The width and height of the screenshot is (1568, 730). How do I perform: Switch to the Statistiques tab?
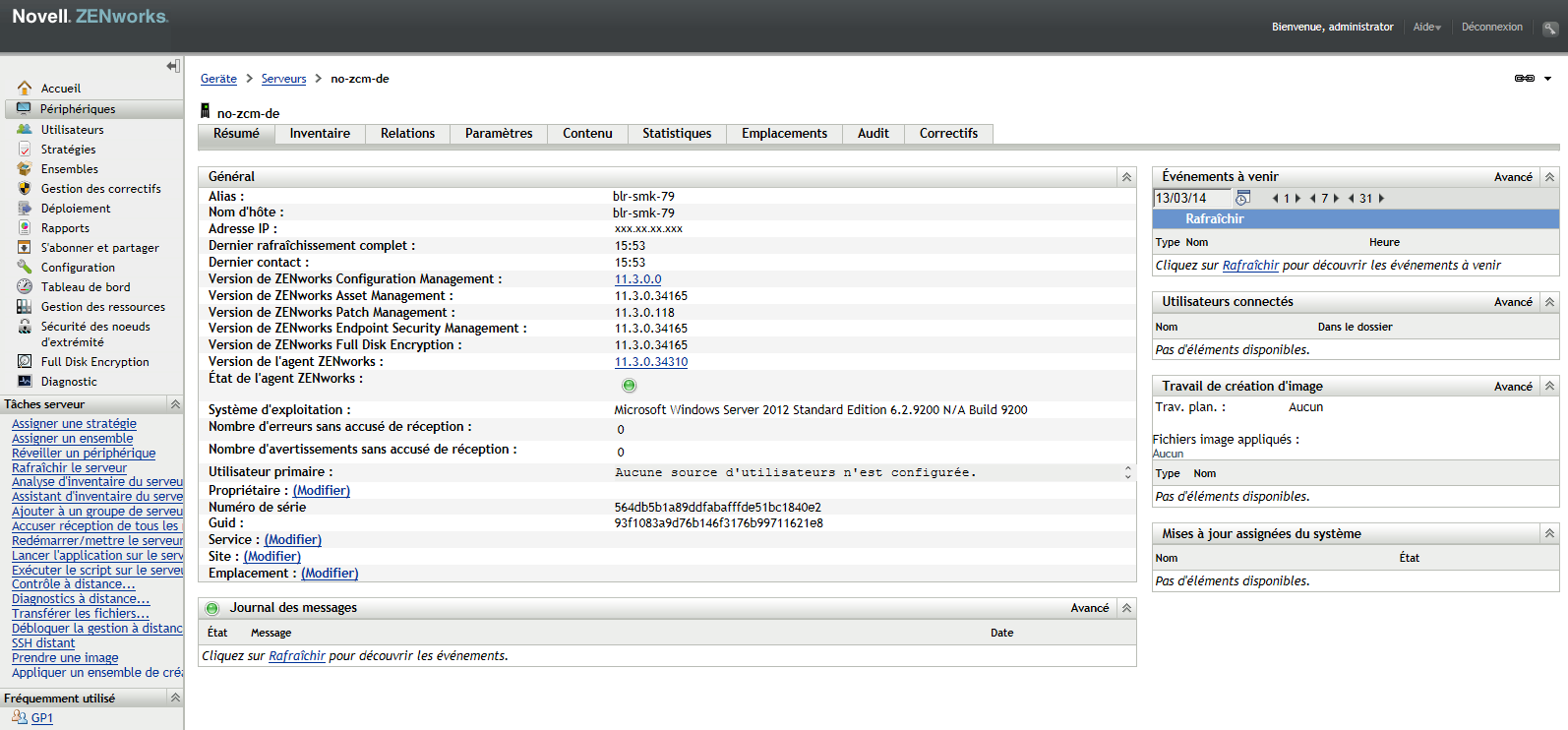coord(677,134)
